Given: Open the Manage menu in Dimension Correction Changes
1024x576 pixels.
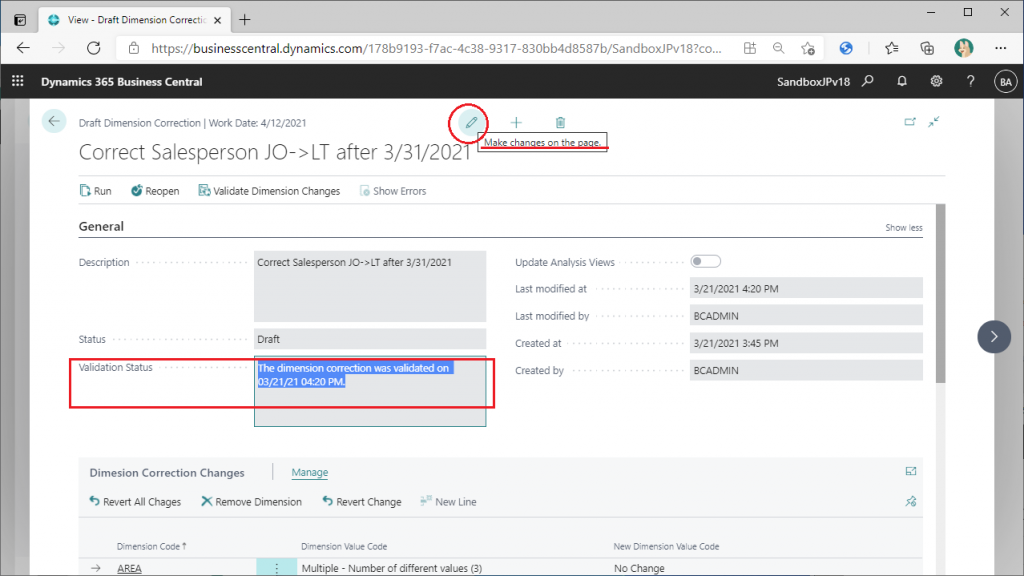Looking at the screenshot, I should pyautogui.click(x=309, y=473).
